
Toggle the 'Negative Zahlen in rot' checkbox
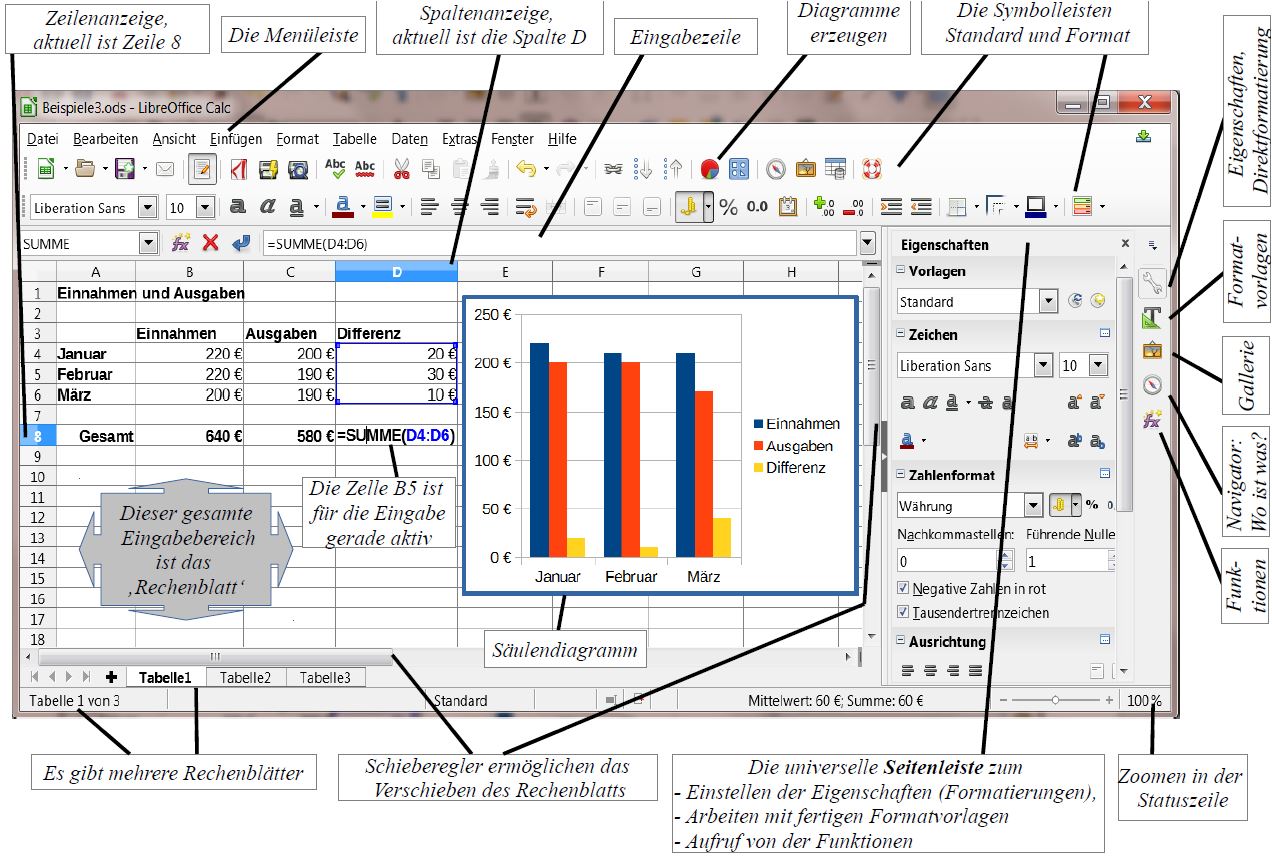(904, 589)
